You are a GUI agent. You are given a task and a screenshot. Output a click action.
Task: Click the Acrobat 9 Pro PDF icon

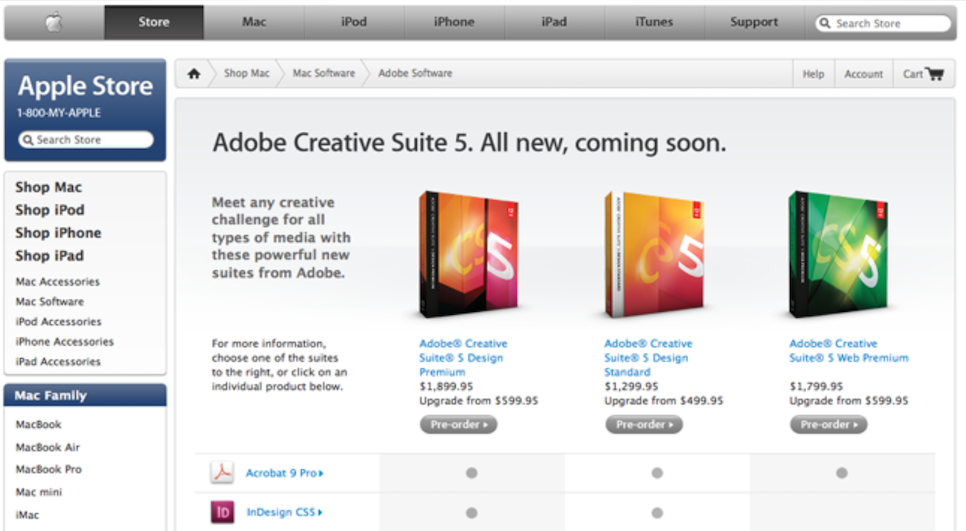222,473
